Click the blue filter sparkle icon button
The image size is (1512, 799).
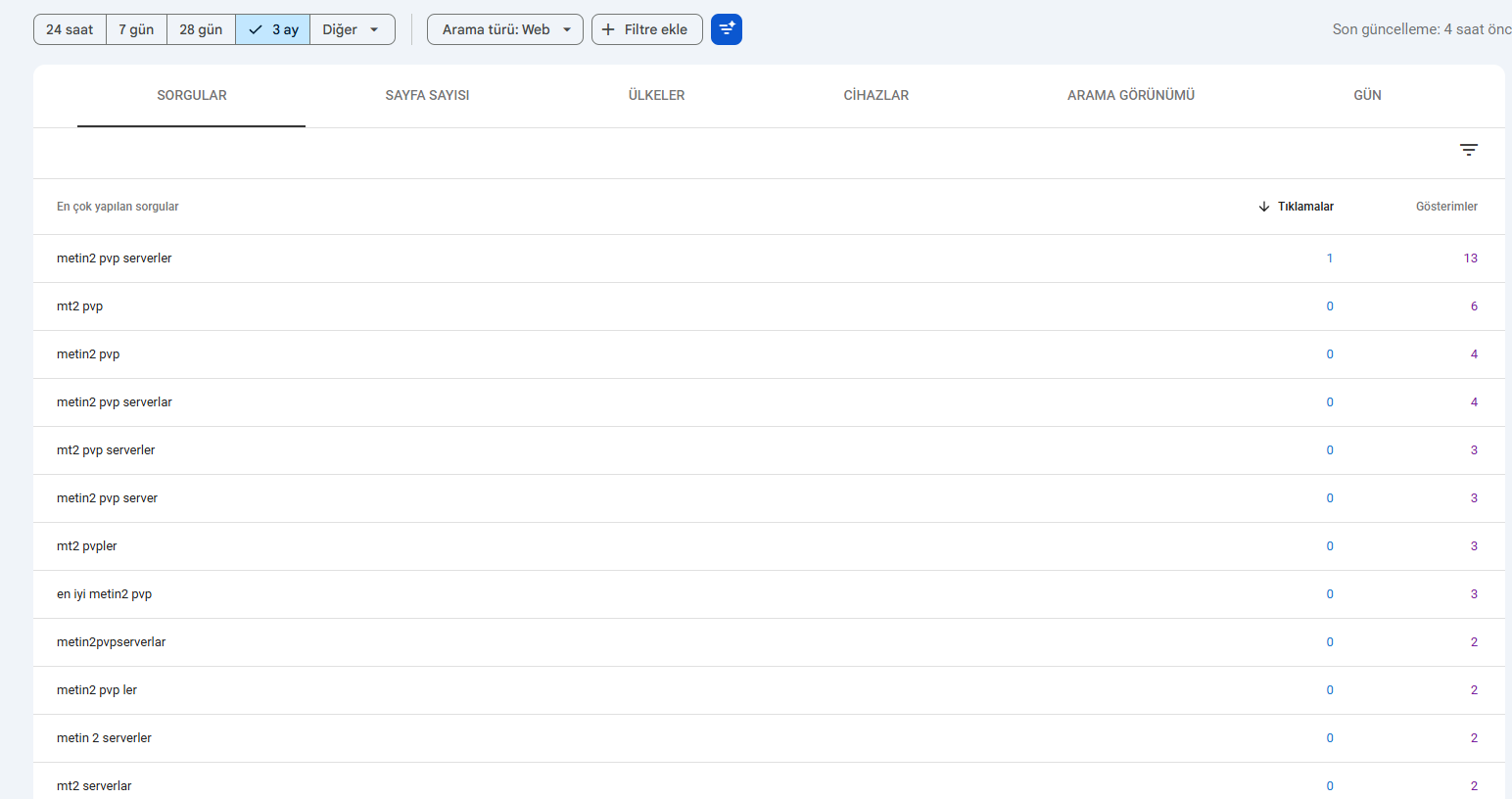pos(726,29)
